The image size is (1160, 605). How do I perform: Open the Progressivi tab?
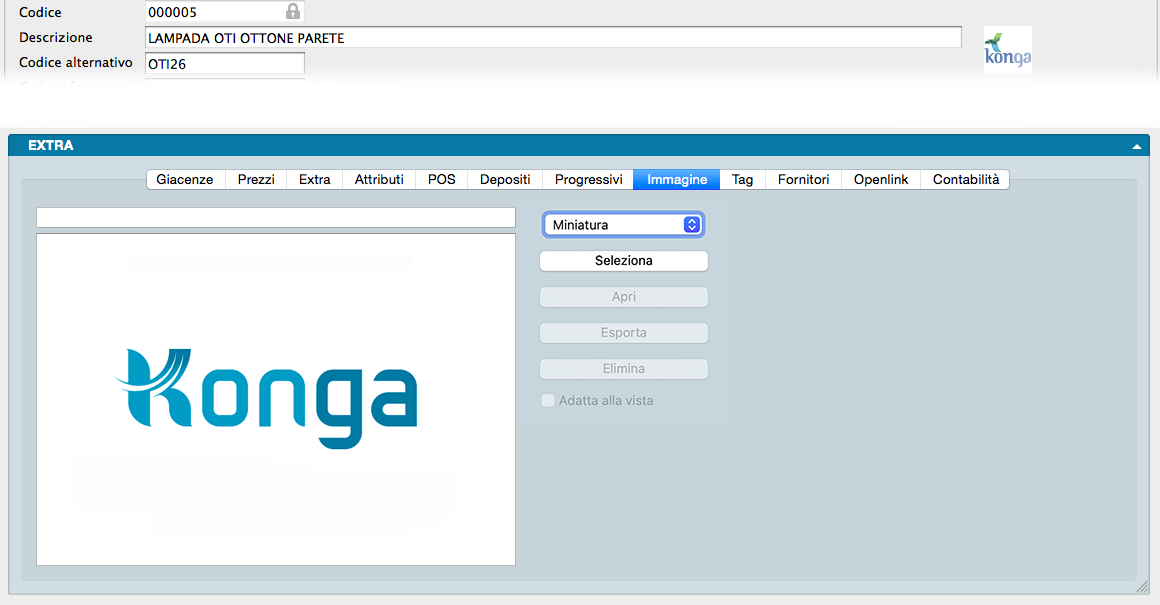click(588, 180)
